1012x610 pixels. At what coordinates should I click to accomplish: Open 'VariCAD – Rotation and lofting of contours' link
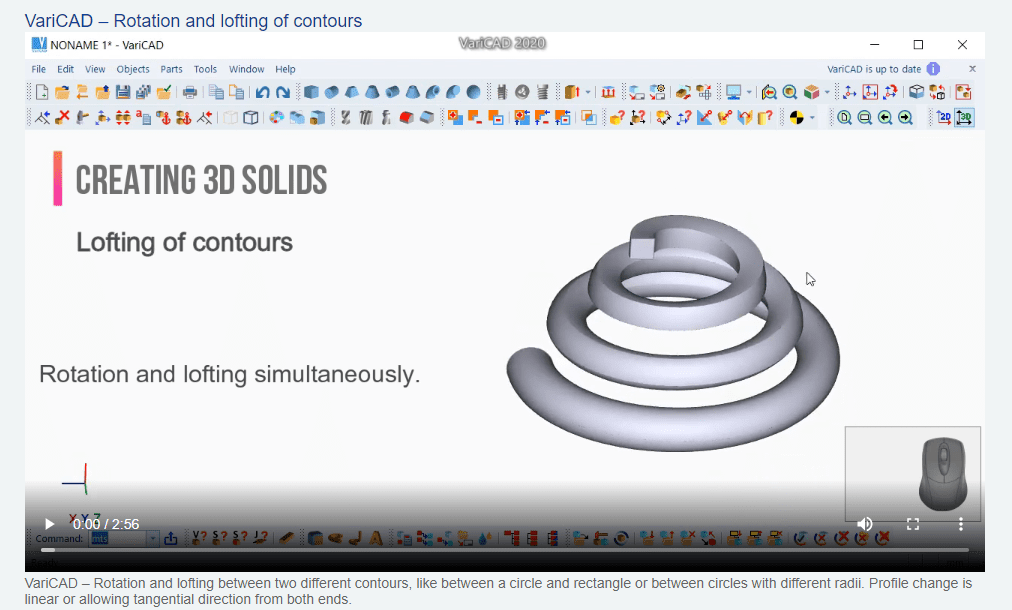pyautogui.click(x=194, y=21)
